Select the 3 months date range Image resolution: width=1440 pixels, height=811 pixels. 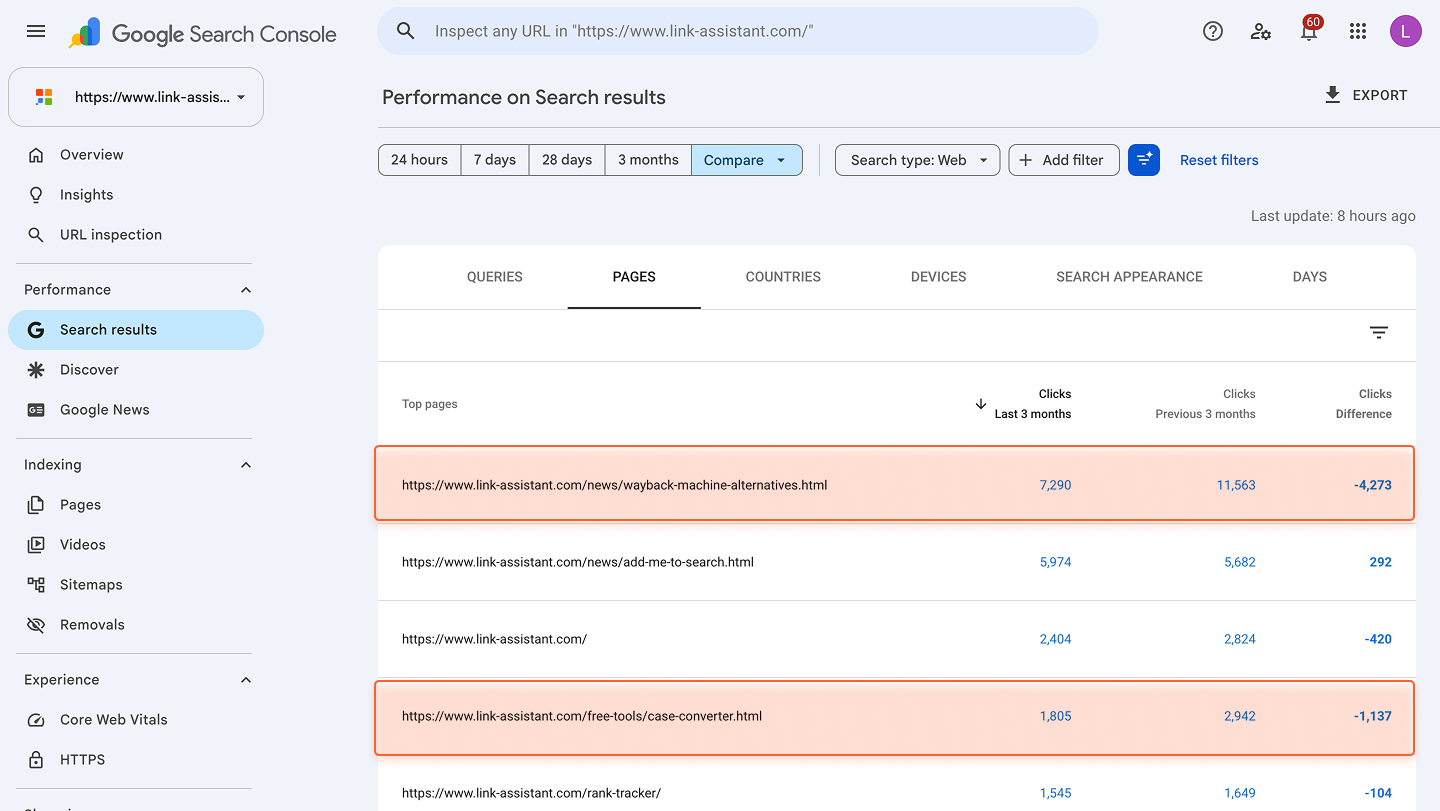648,160
